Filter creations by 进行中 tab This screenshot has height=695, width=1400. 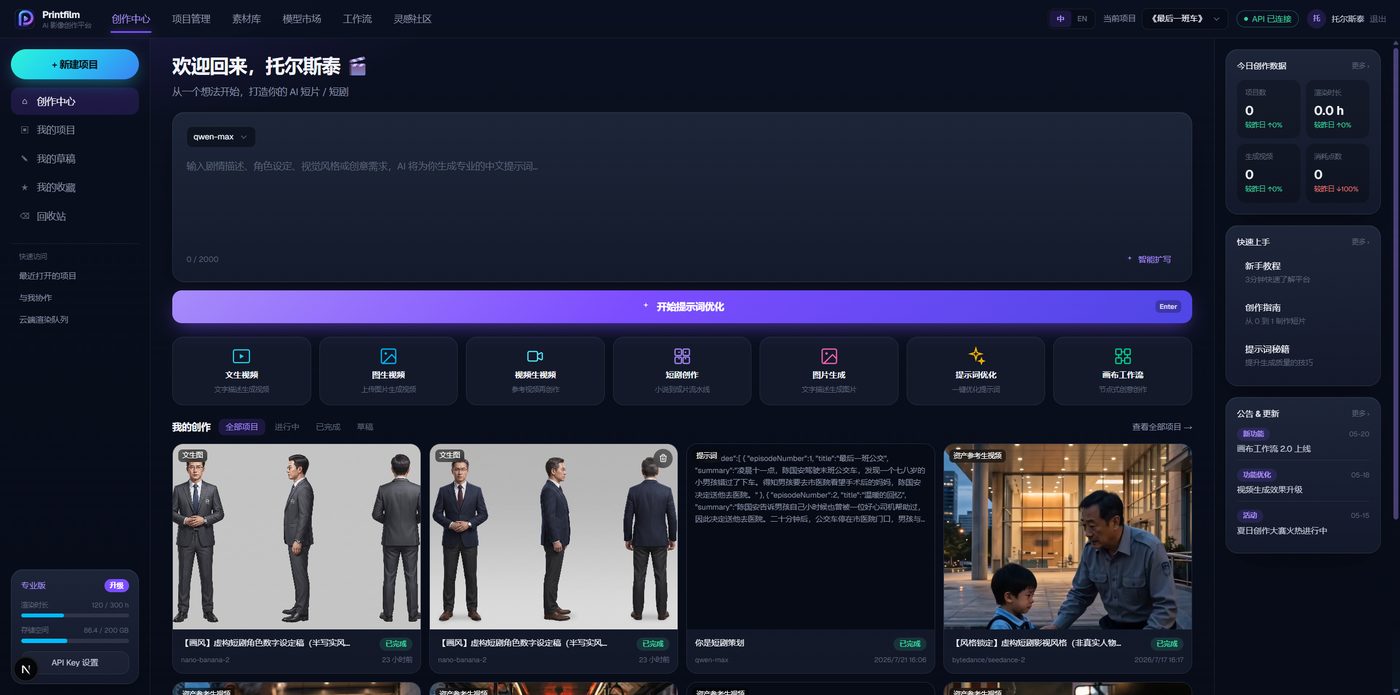point(287,427)
